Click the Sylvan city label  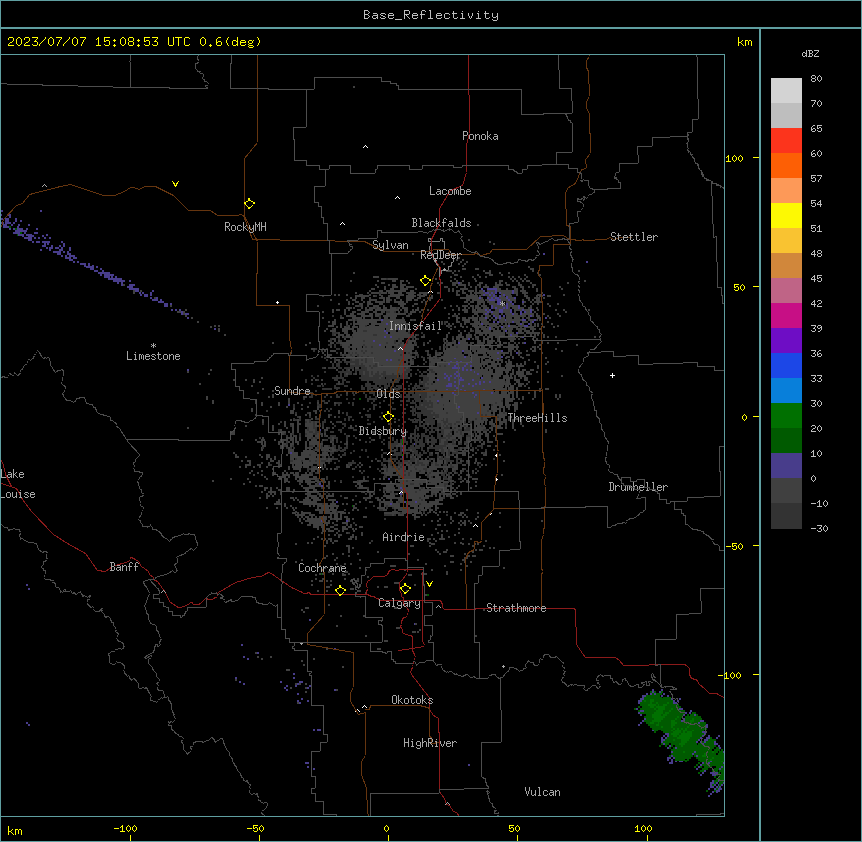coord(390,245)
